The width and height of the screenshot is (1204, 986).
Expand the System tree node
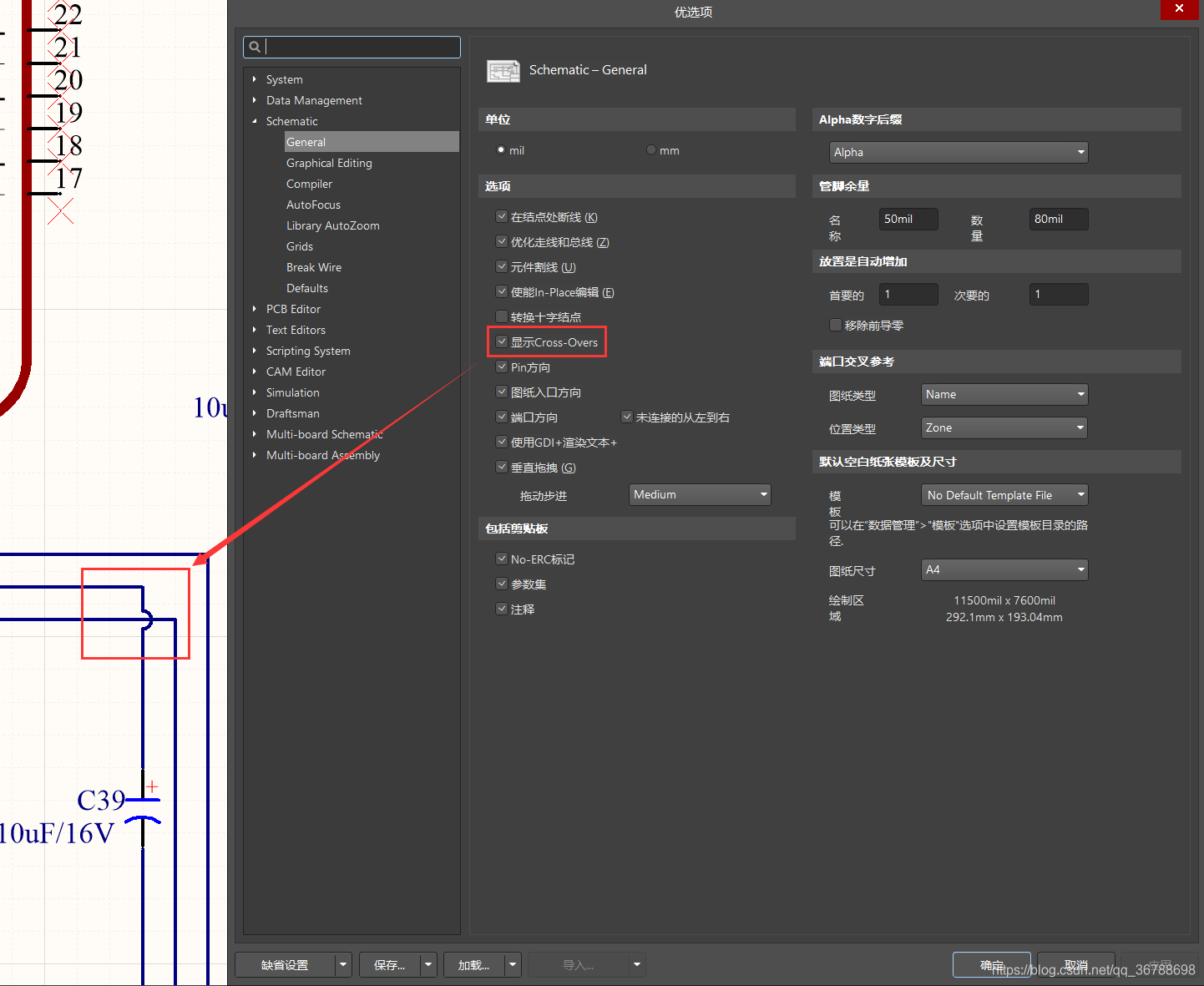coord(255,79)
